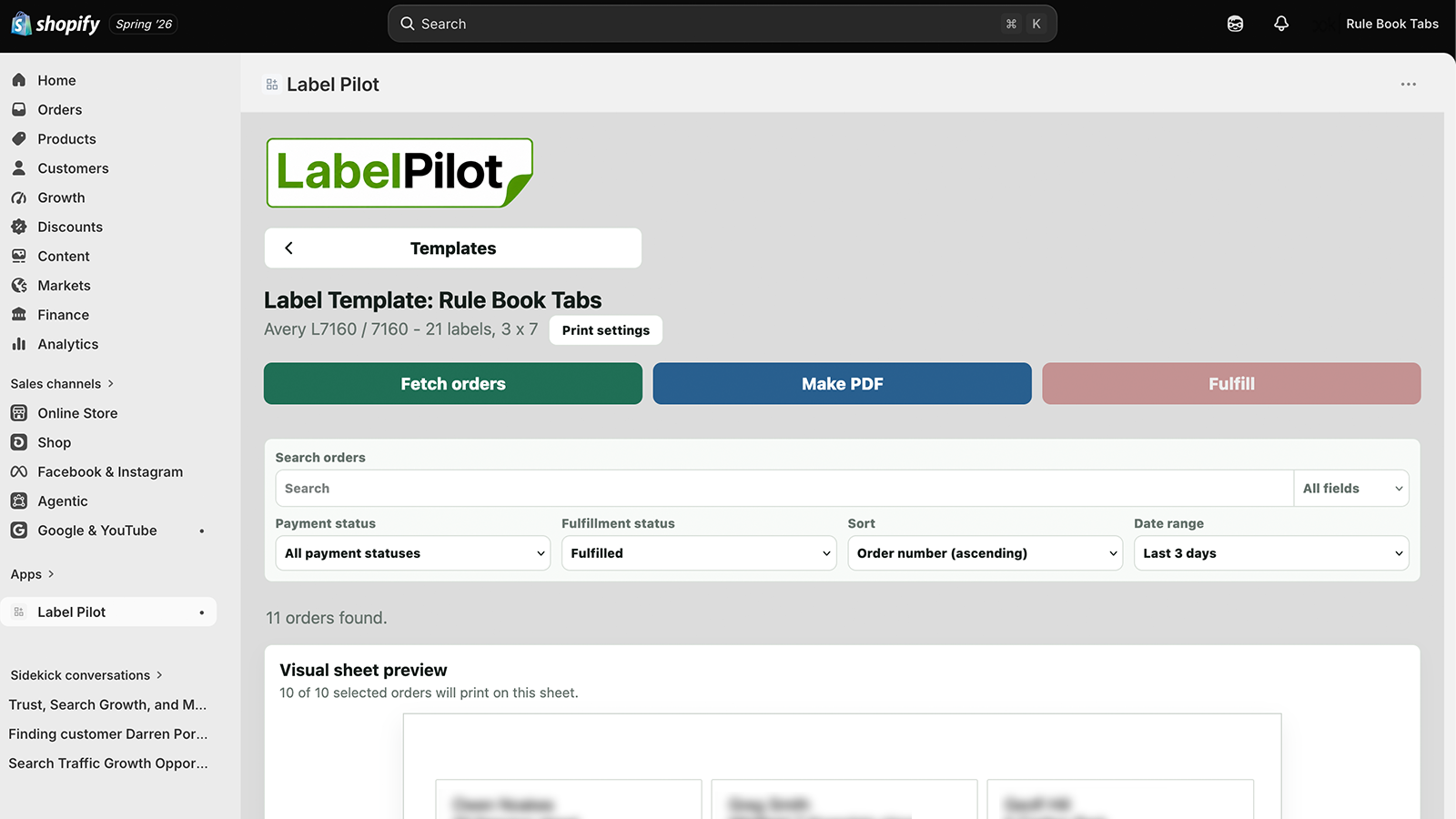1456x819 pixels.
Task: Go back using the Templates arrow
Action: [288, 248]
